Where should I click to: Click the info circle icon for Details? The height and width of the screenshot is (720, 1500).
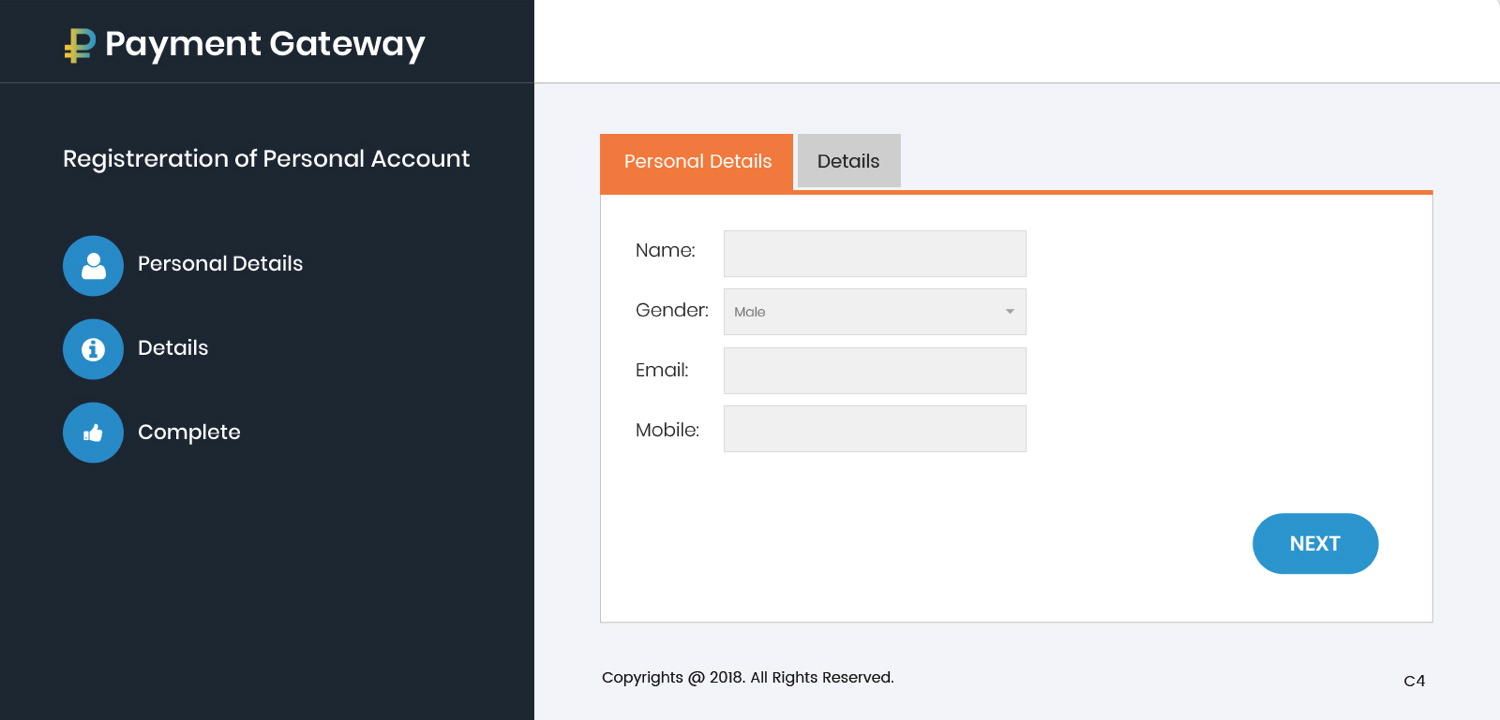click(93, 349)
